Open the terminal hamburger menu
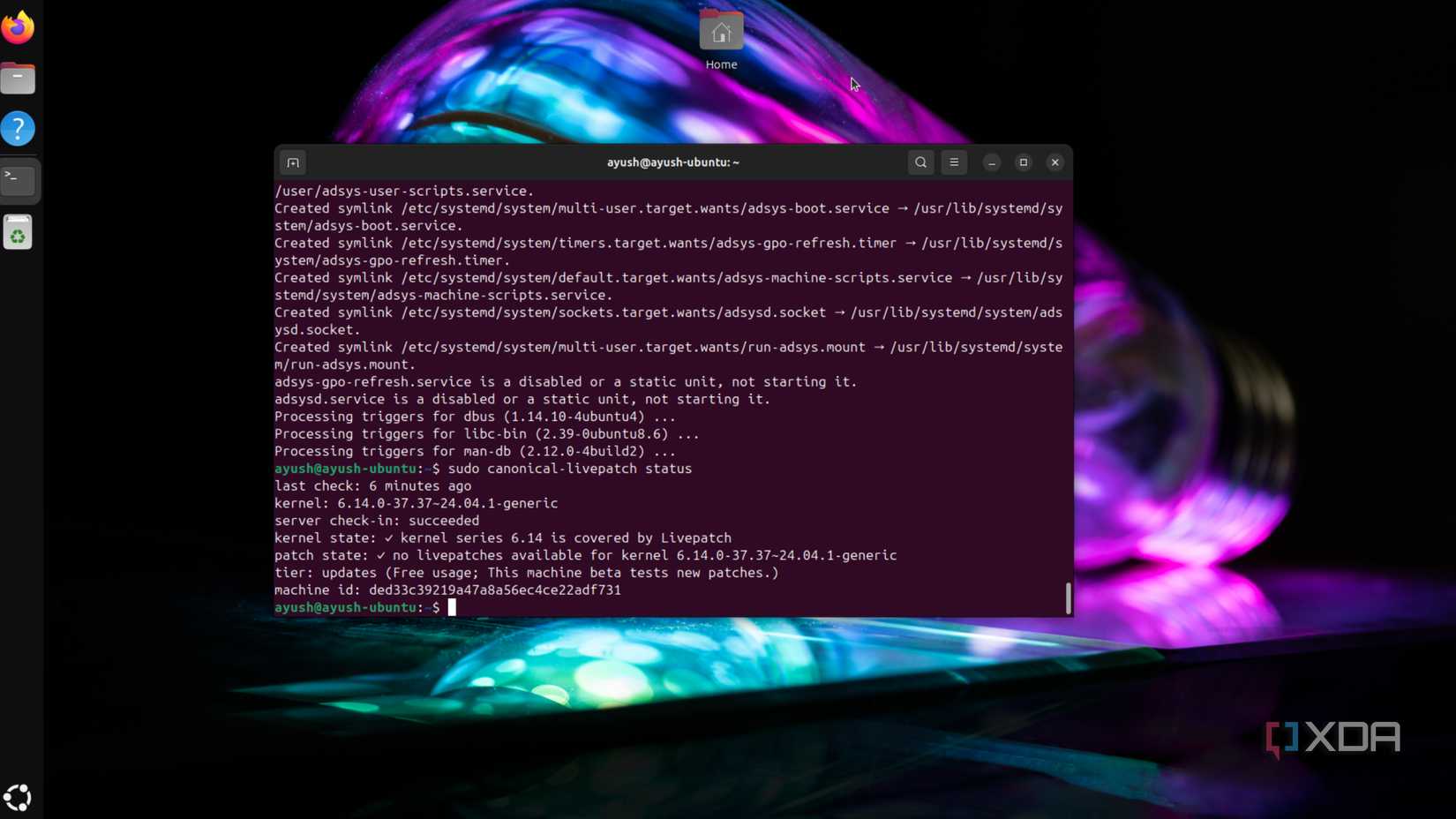This screenshot has height=819, width=1456. tap(954, 162)
